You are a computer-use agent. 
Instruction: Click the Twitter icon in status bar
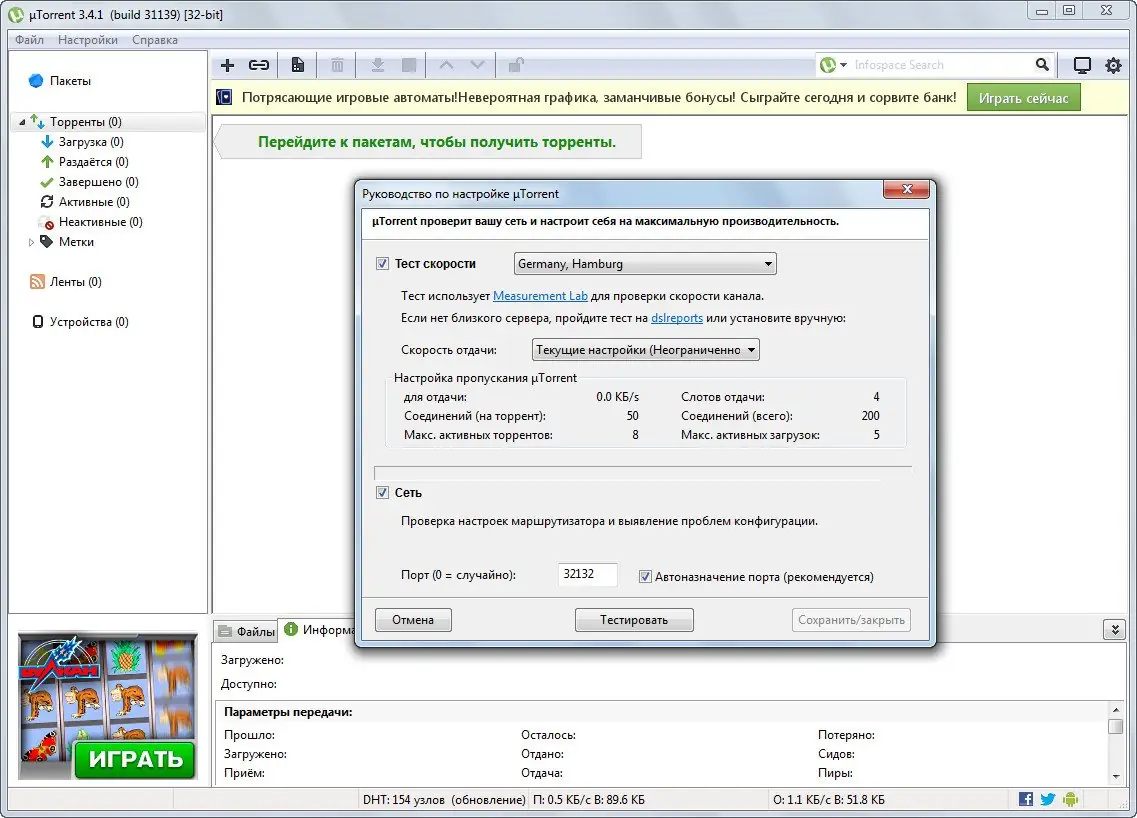point(1048,799)
